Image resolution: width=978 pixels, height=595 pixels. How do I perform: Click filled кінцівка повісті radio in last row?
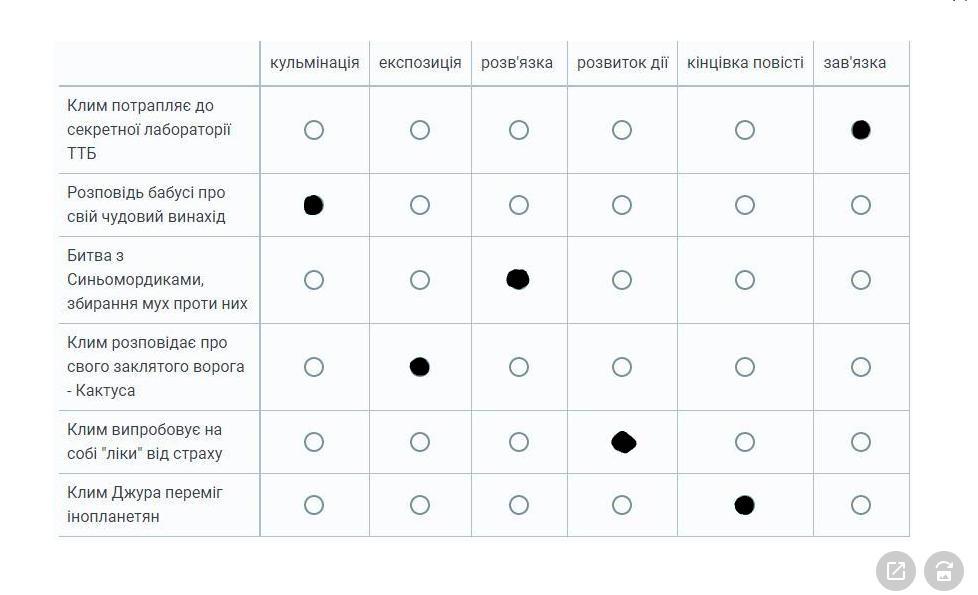pyautogui.click(x=745, y=505)
